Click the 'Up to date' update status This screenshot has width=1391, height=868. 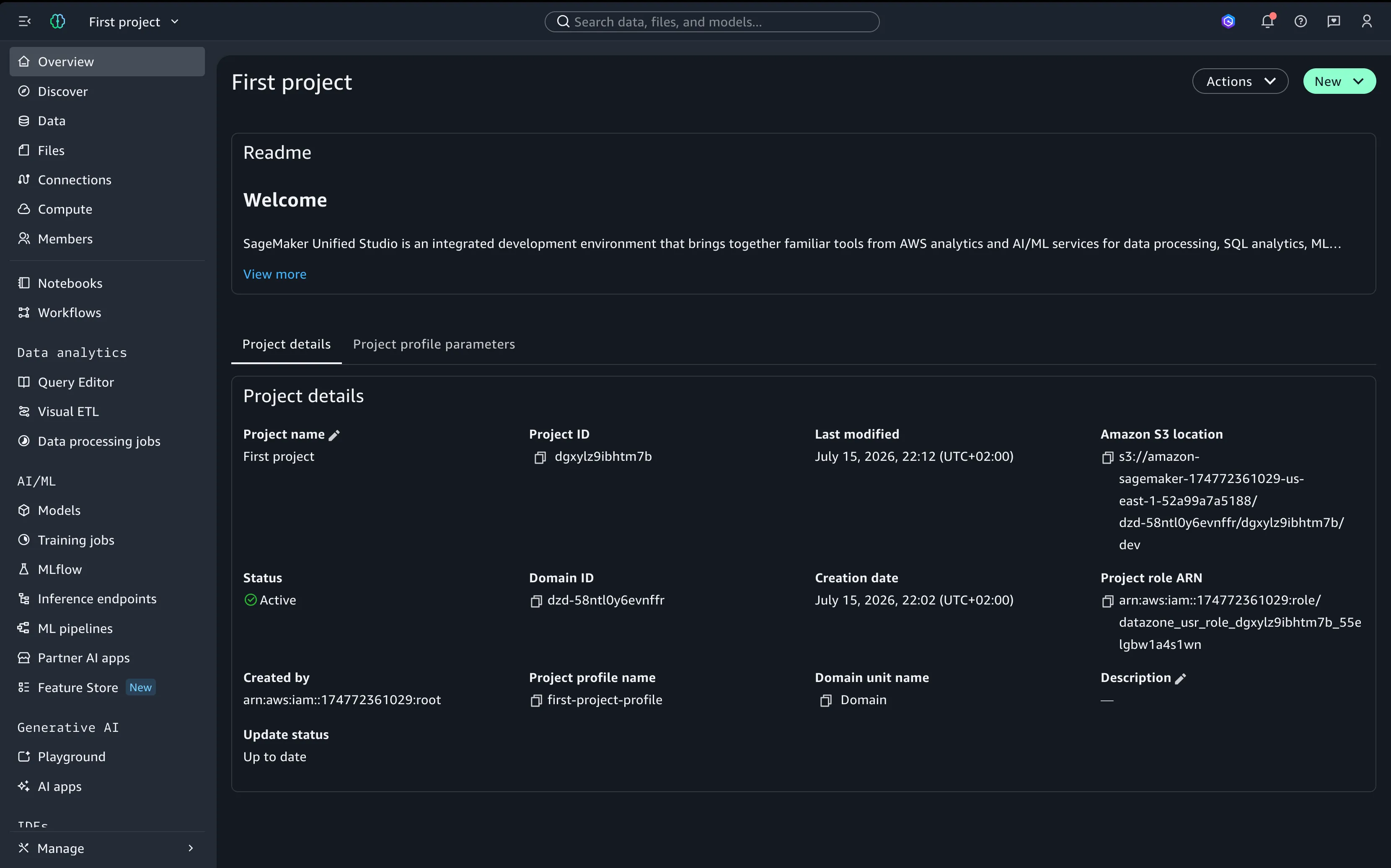point(274,757)
